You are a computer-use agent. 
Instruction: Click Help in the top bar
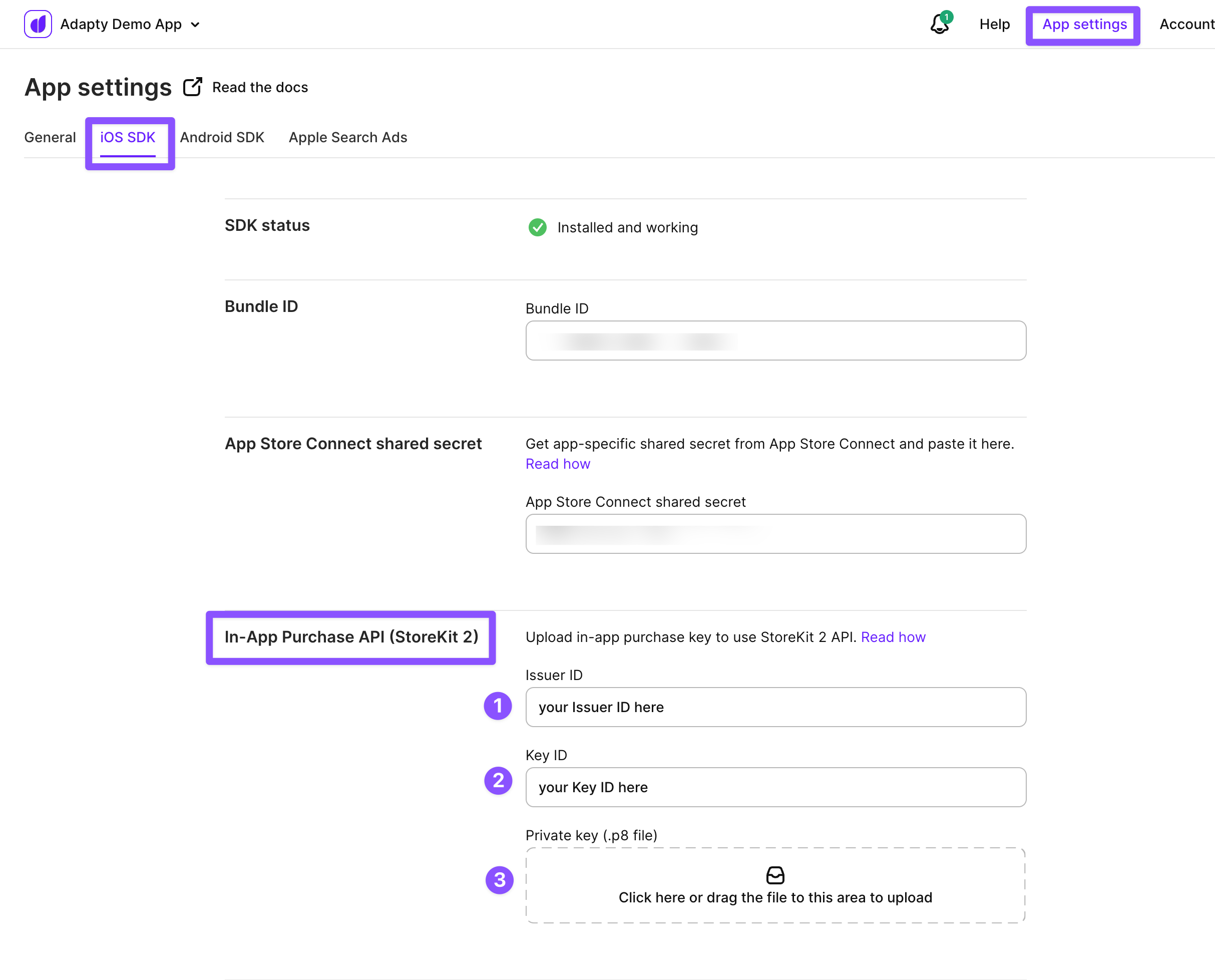(x=994, y=24)
